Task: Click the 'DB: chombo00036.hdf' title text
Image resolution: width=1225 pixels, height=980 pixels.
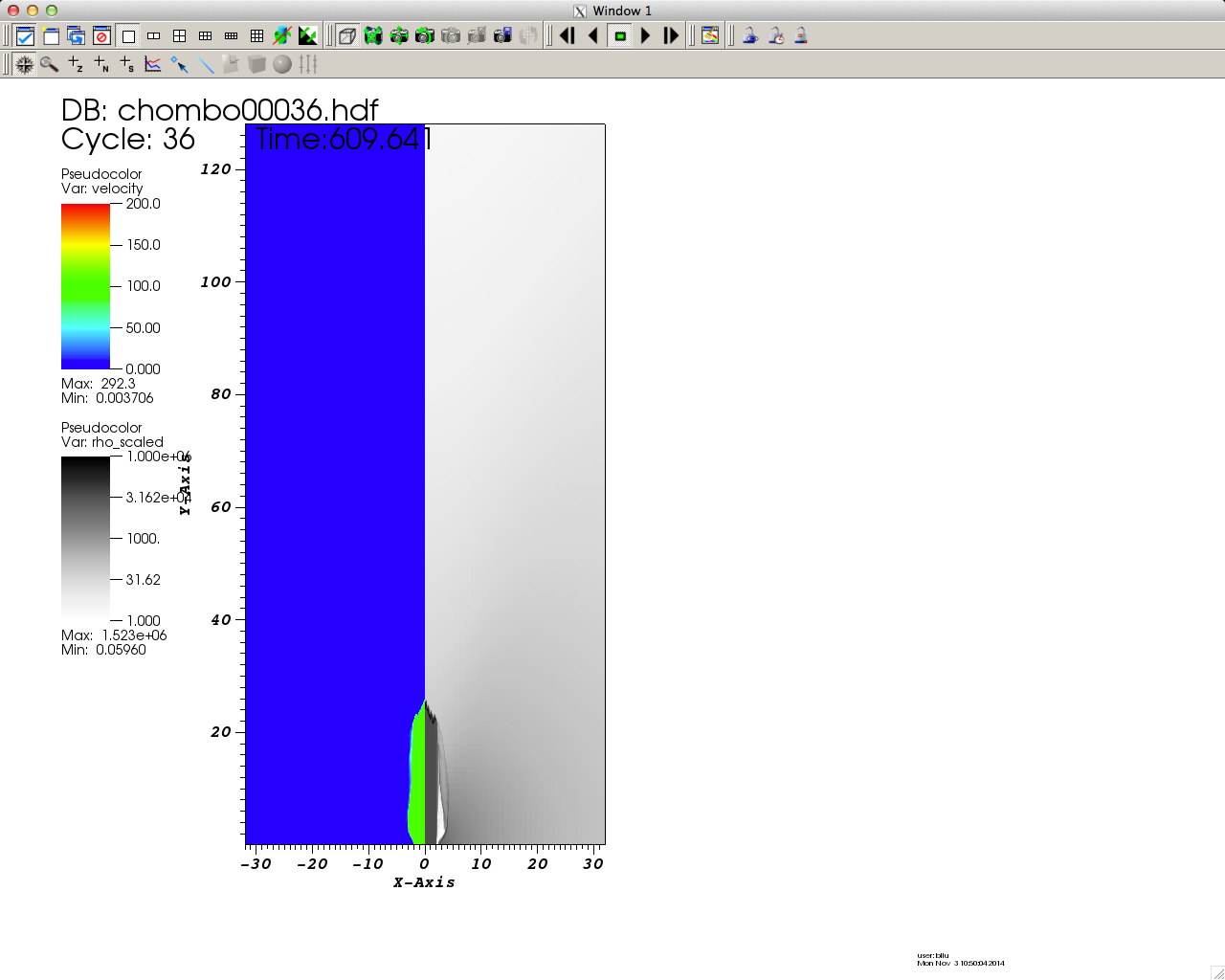Action: pos(219,110)
